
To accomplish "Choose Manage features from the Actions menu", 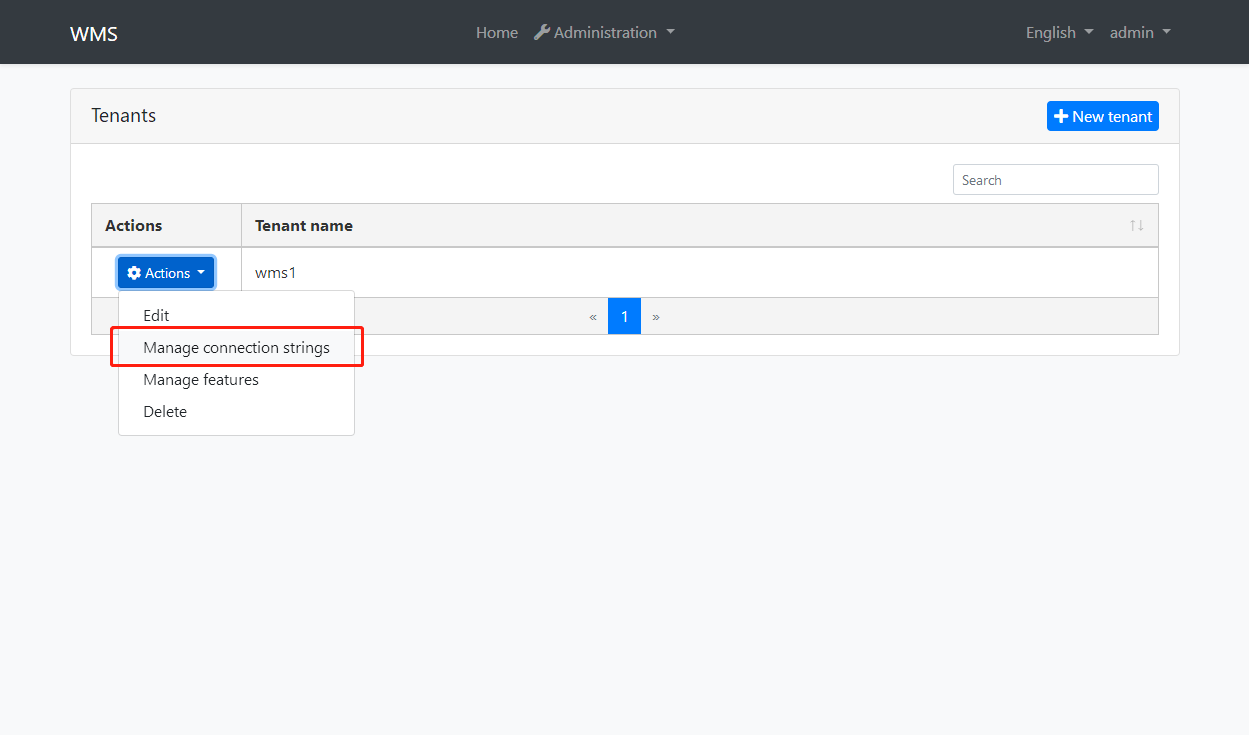I will pyautogui.click(x=201, y=379).
